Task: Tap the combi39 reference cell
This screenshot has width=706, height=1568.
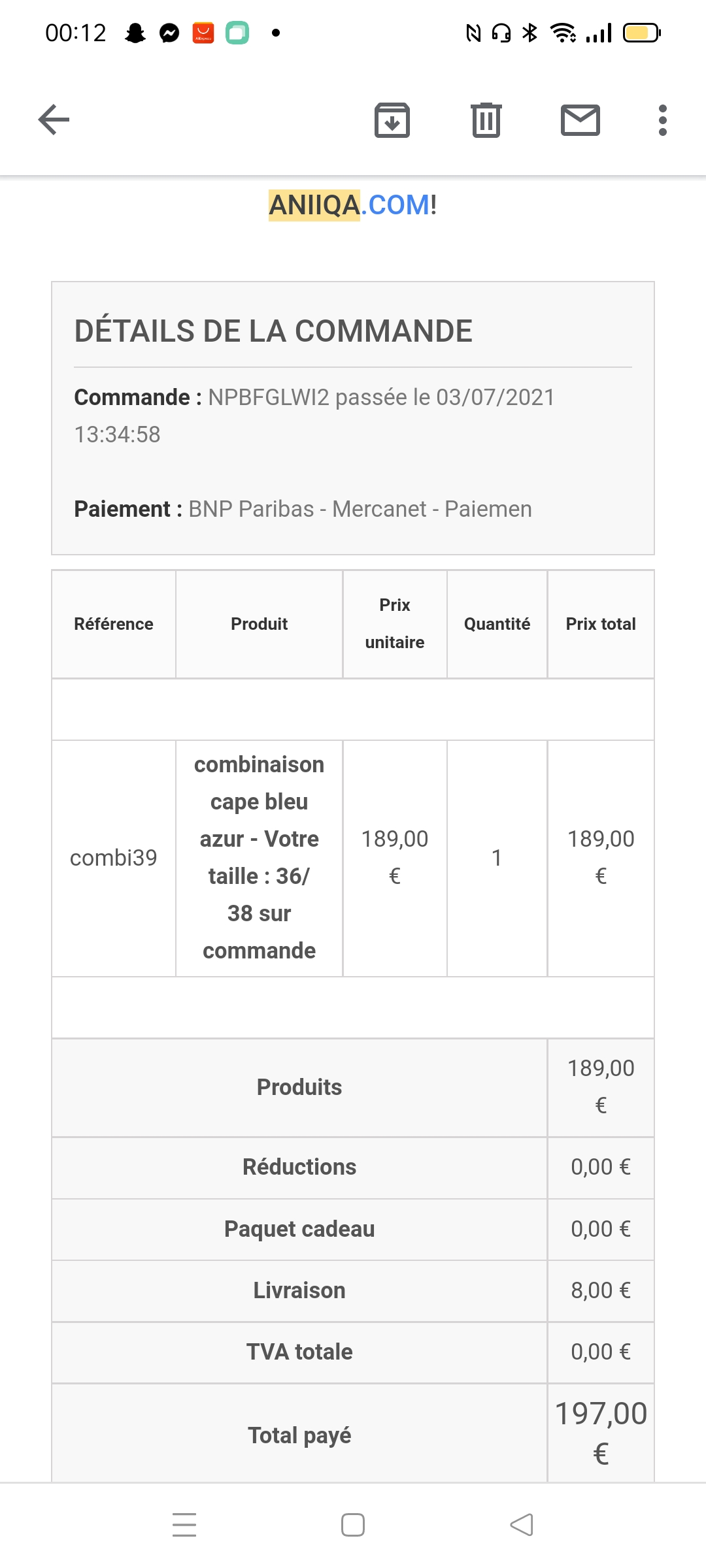Action: (x=114, y=858)
